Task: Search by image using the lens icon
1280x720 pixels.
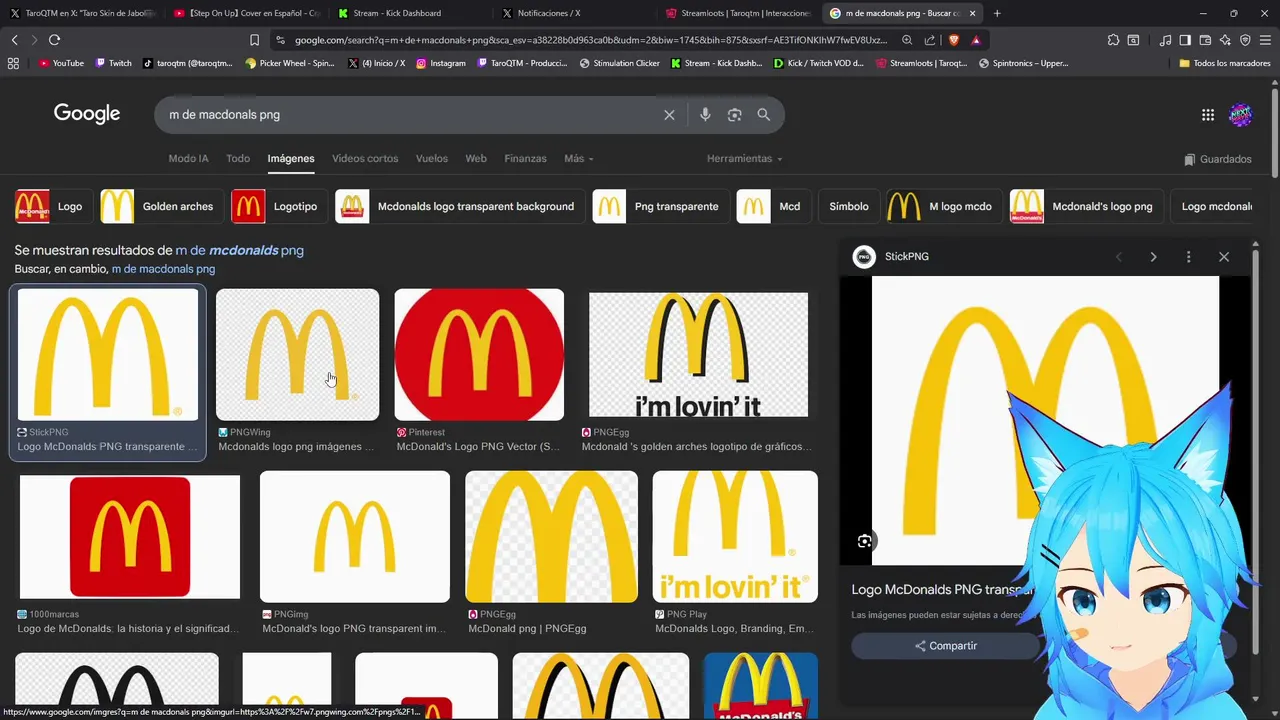Action: [734, 115]
